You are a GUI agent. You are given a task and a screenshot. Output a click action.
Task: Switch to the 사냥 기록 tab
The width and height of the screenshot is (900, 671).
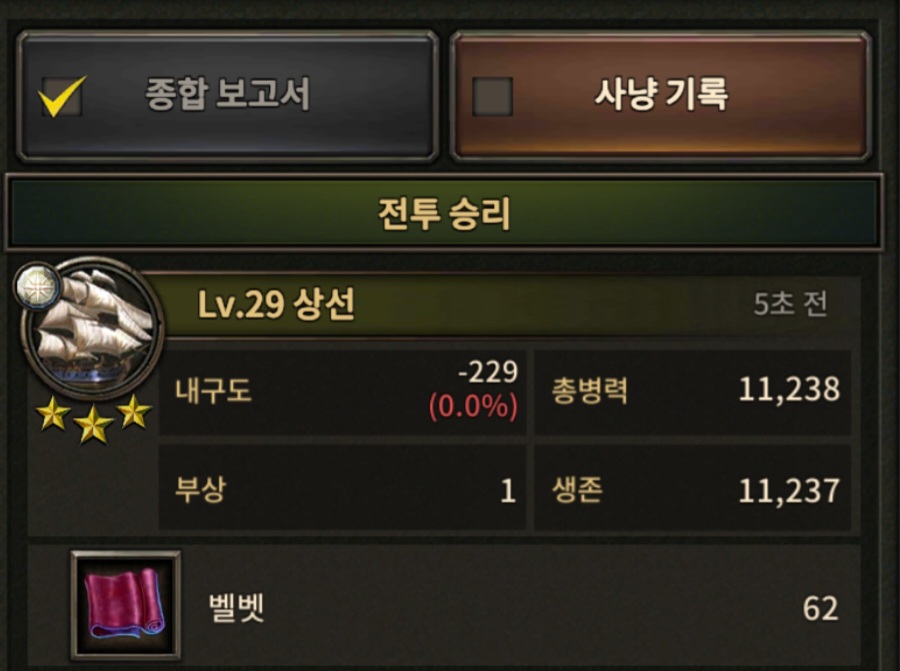661,96
